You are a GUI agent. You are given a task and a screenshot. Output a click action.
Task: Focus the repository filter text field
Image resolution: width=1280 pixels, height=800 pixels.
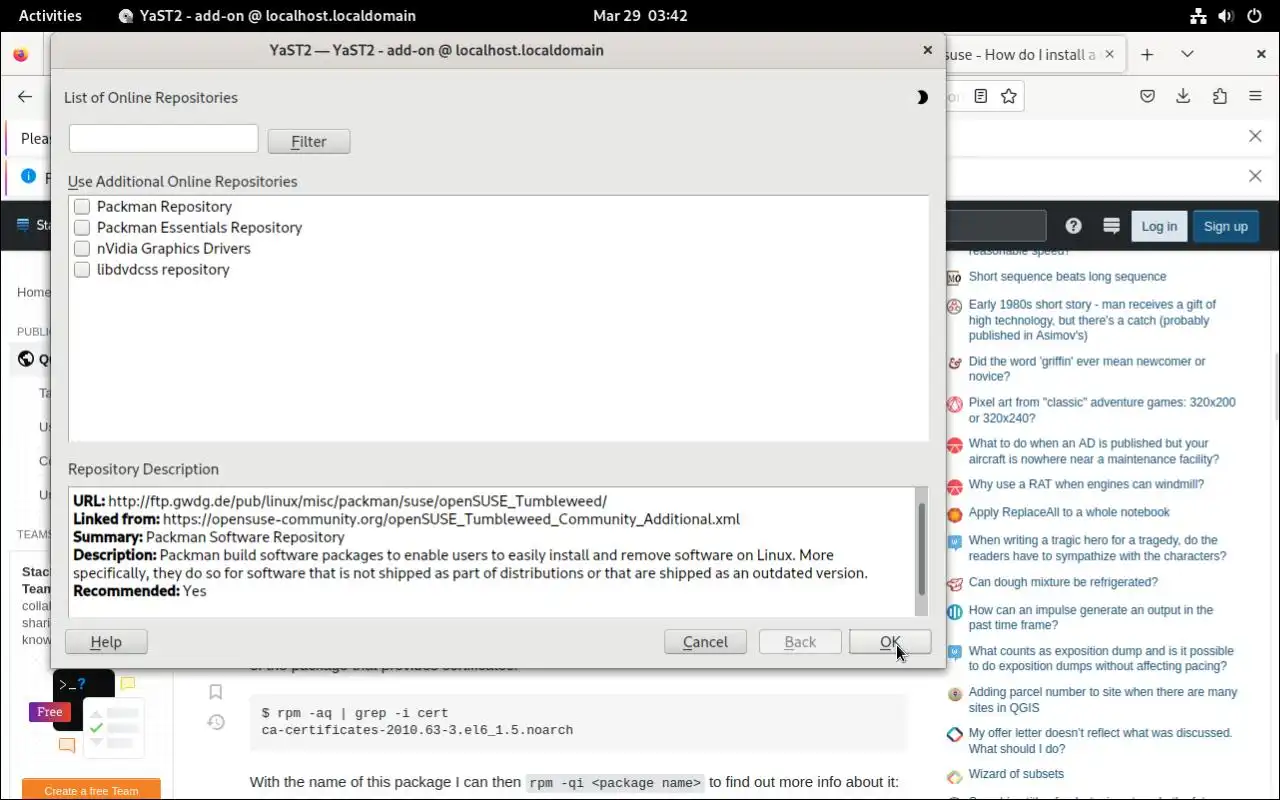coord(164,138)
